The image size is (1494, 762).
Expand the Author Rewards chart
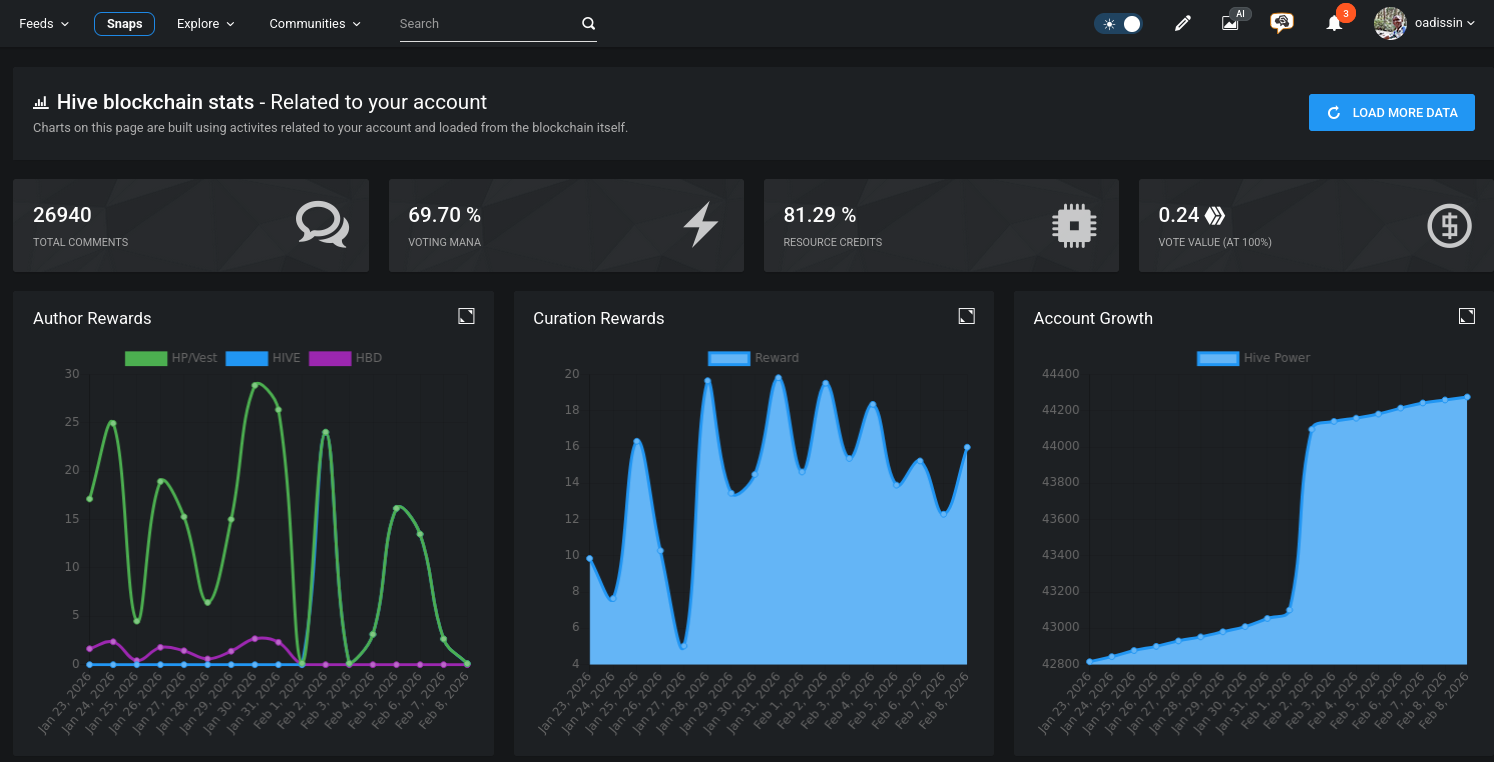tap(466, 316)
